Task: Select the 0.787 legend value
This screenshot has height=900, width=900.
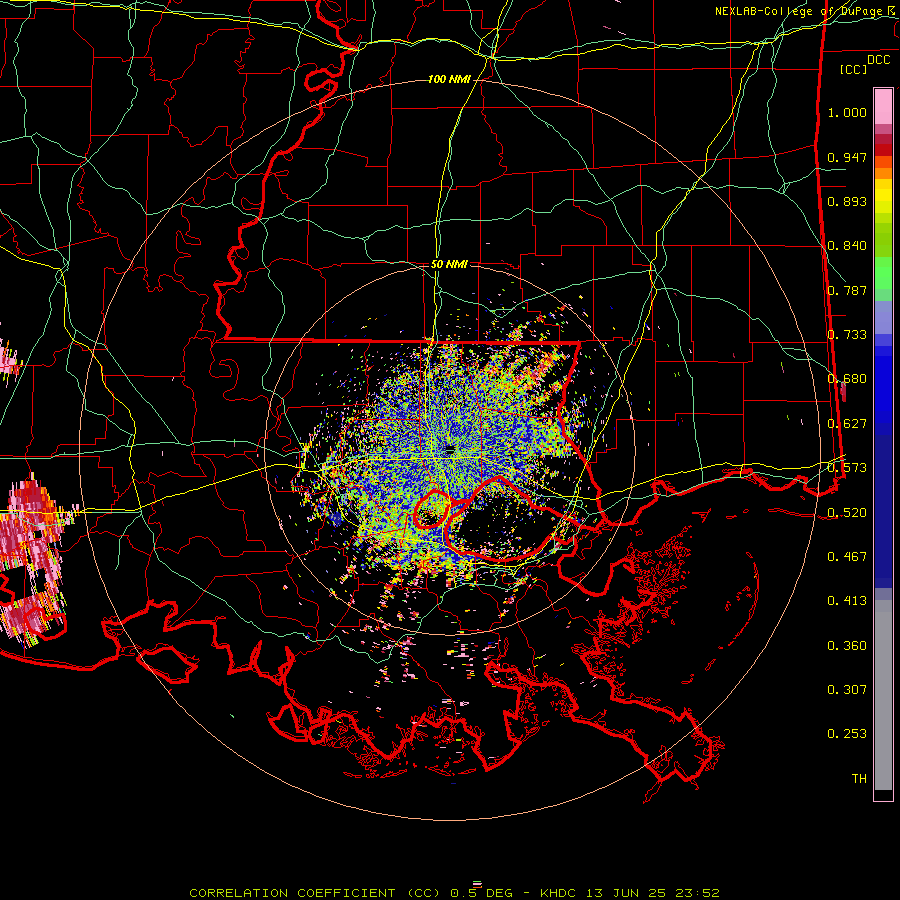Action: [x=847, y=290]
